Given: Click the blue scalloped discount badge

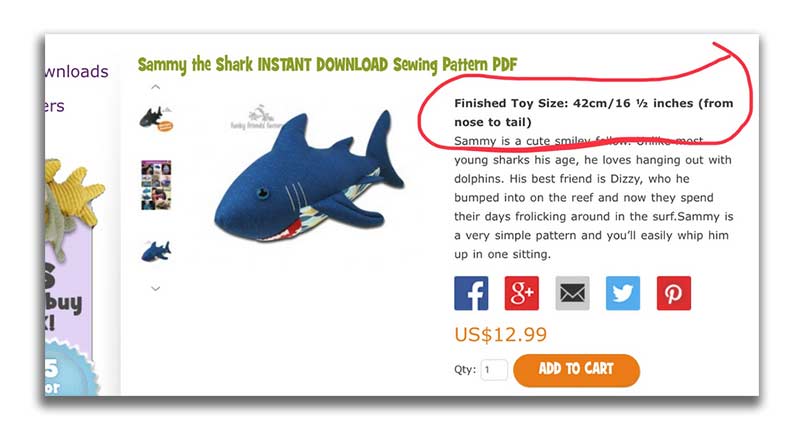Looking at the screenshot, I should click(x=70, y=370).
